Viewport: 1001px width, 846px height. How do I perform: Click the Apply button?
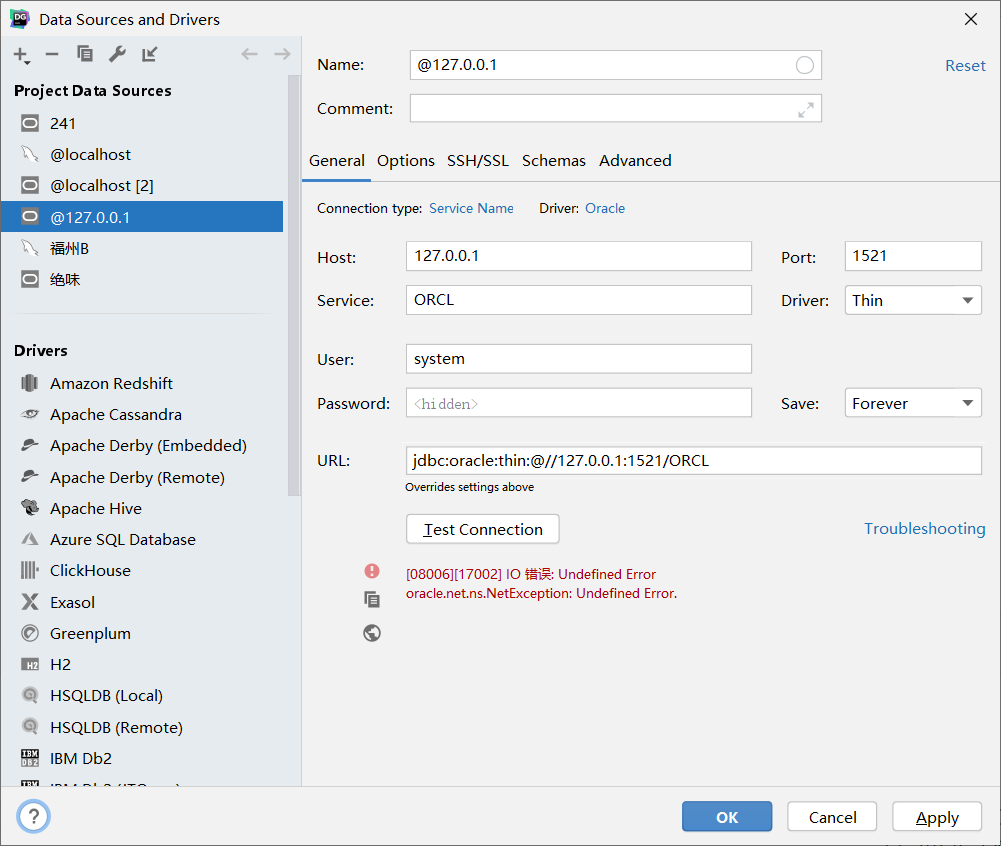click(937, 817)
